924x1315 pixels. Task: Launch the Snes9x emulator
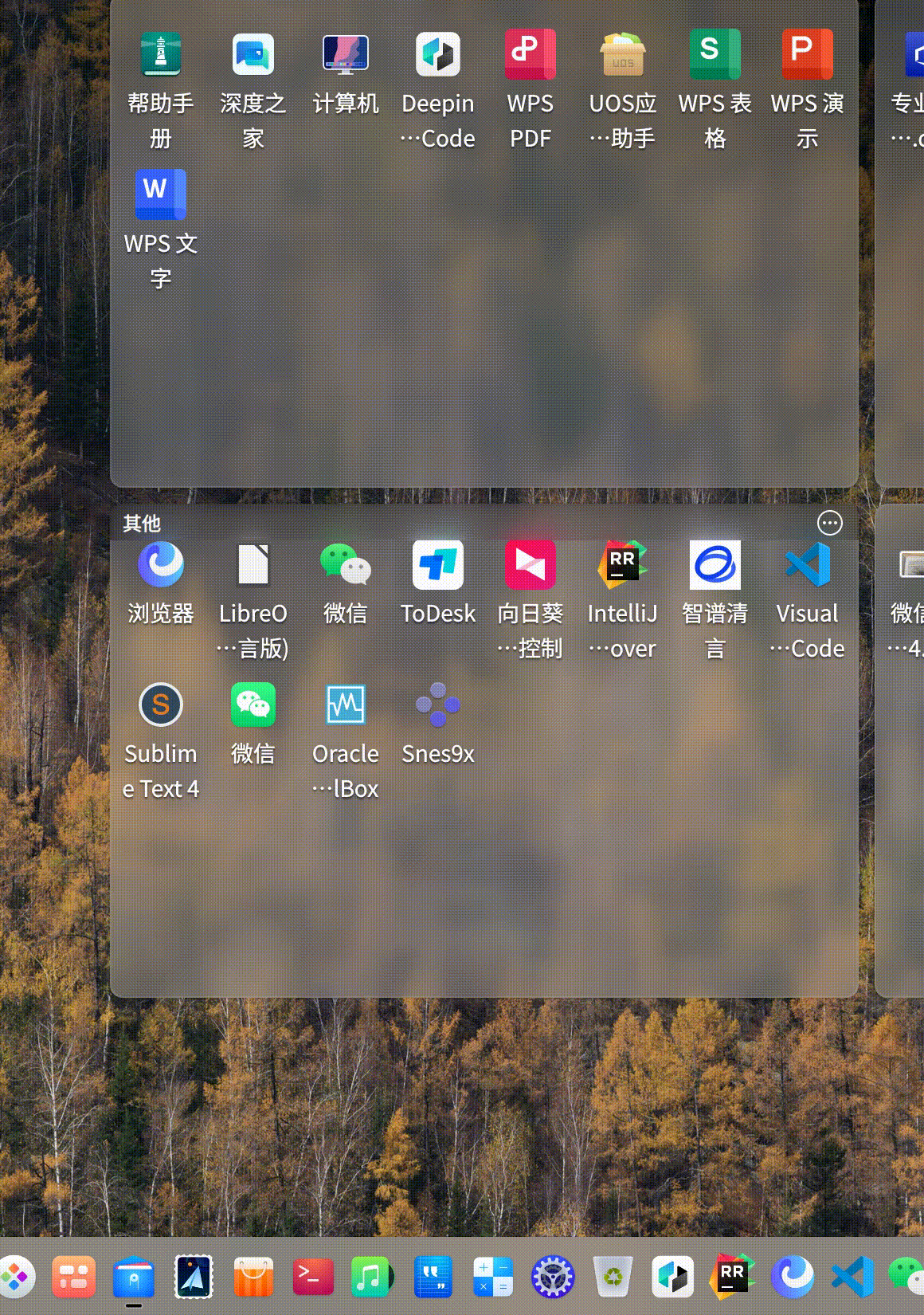coord(438,705)
